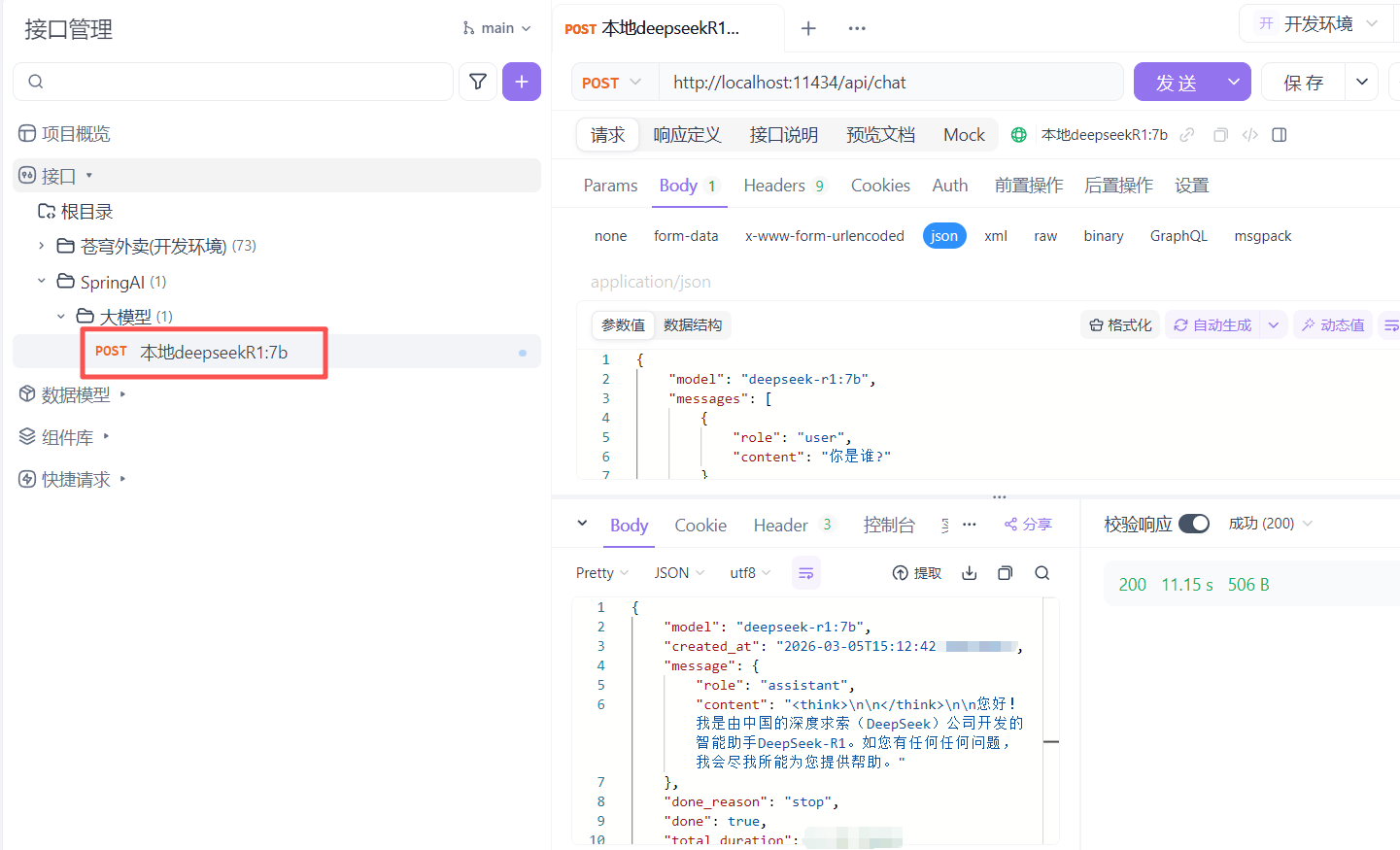Viewport: 1400px width, 850px height.
Task: Click the copy icon beside API name
Action: tap(1221, 135)
